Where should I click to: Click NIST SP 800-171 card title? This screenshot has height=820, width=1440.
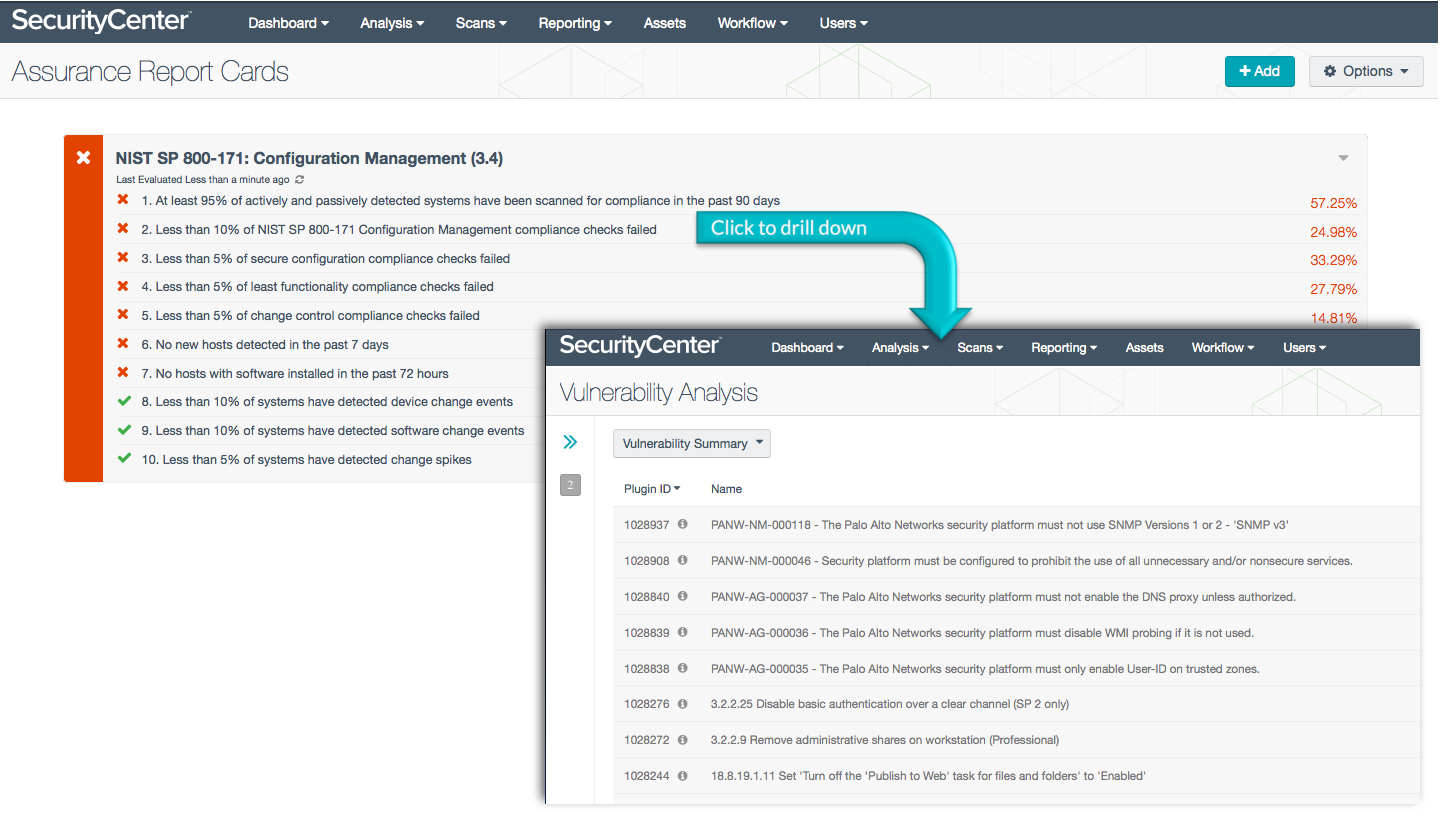pyautogui.click(x=309, y=158)
